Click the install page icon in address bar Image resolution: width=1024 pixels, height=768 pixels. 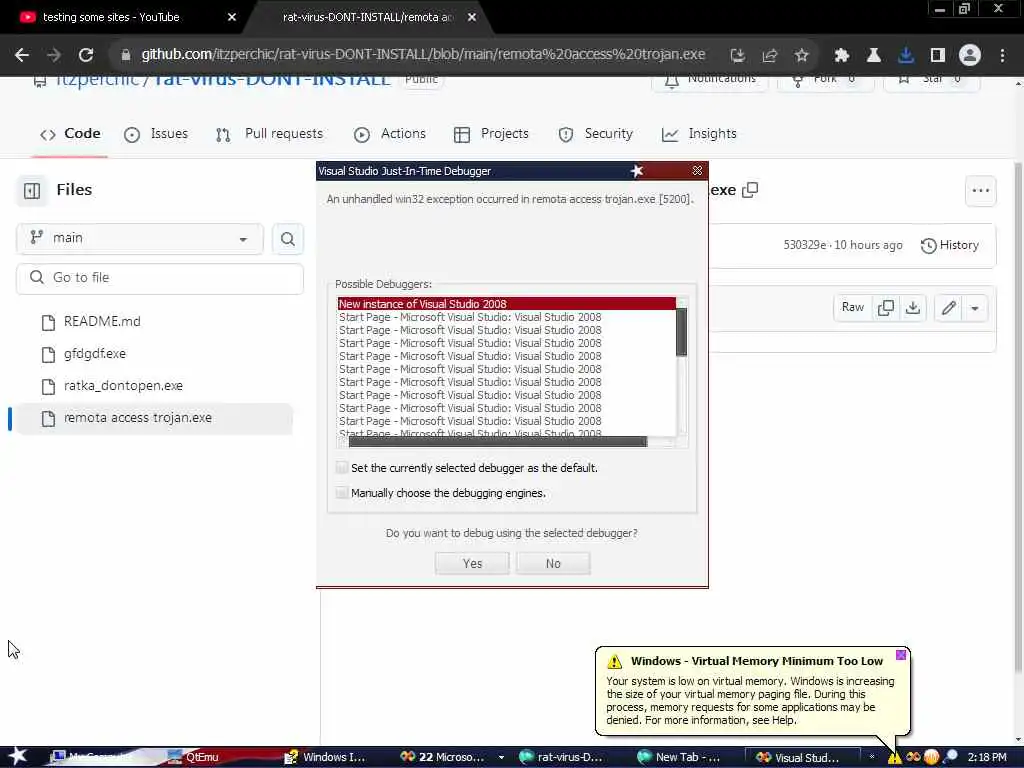click(737, 56)
